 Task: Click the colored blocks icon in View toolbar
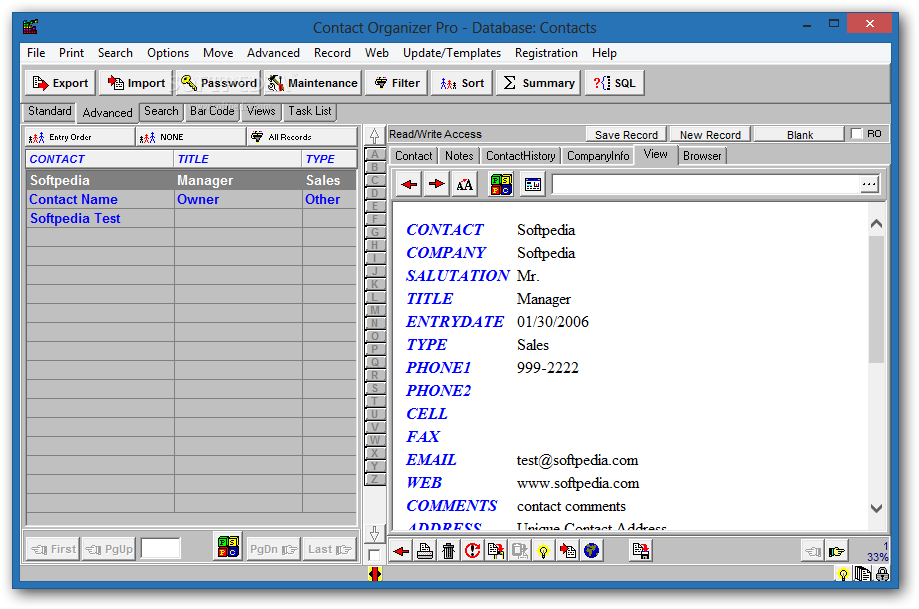501,185
